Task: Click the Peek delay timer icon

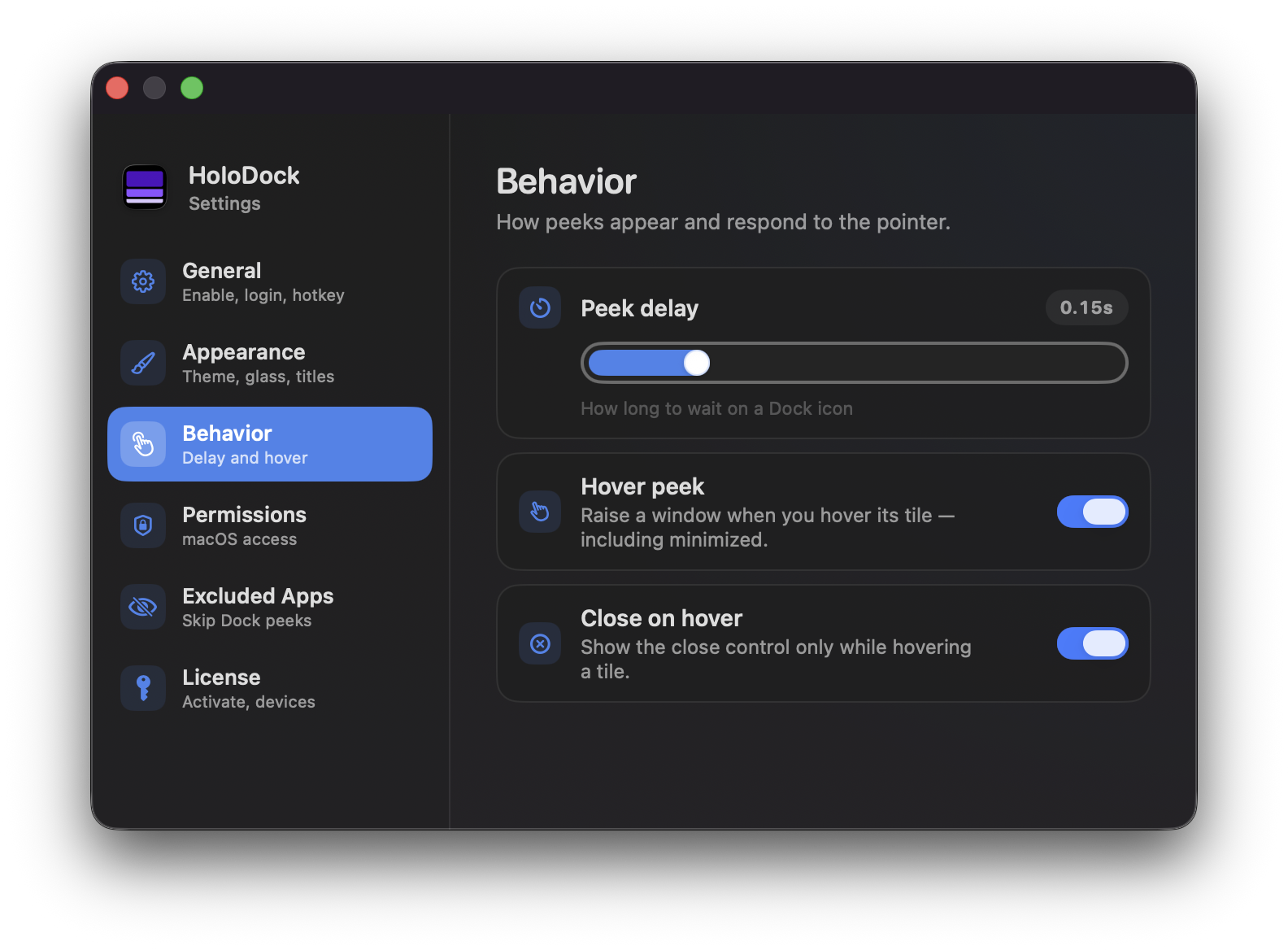Action: click(x=540, y=307)
